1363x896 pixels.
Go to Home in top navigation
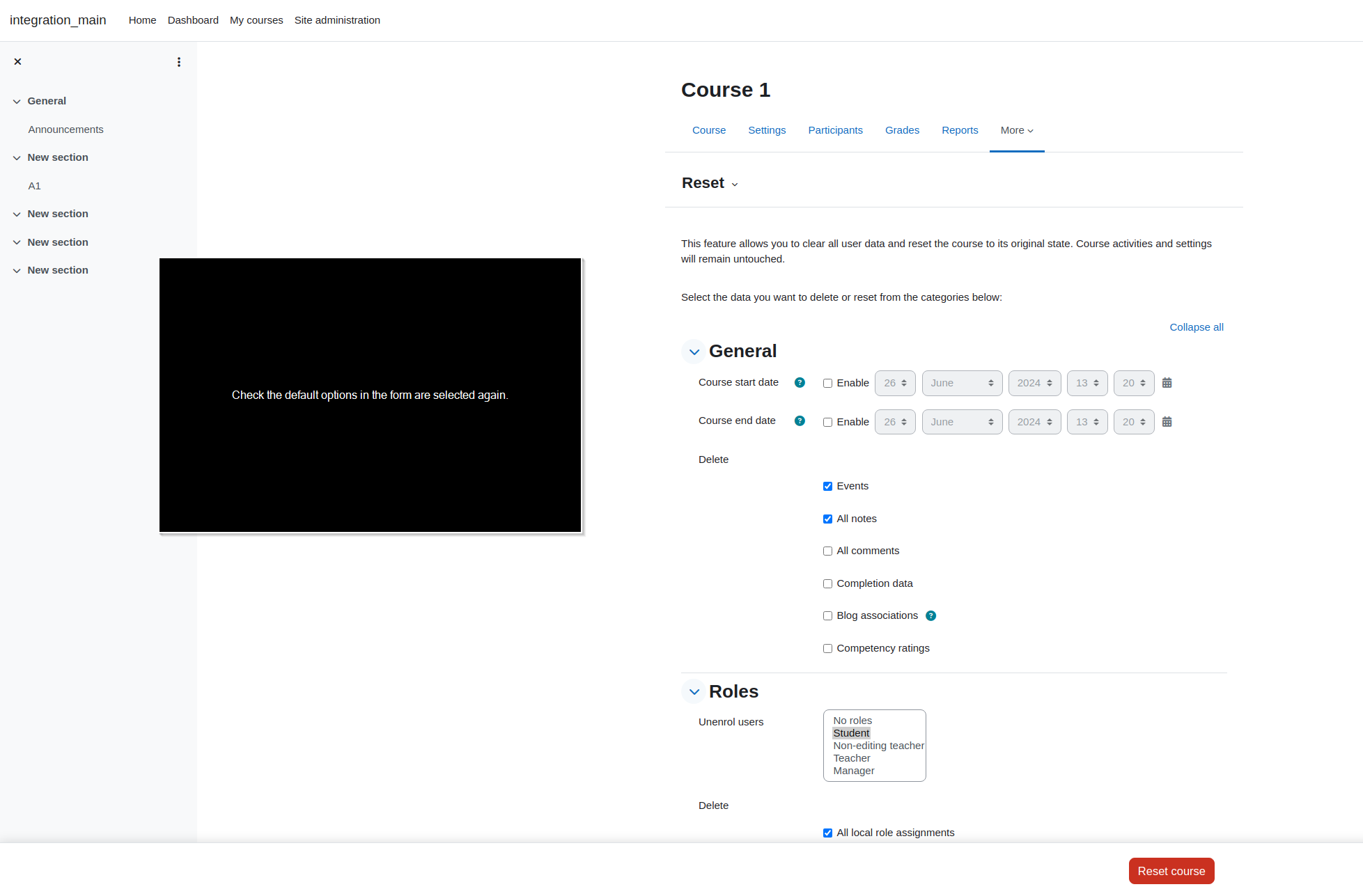pos(142,20)
